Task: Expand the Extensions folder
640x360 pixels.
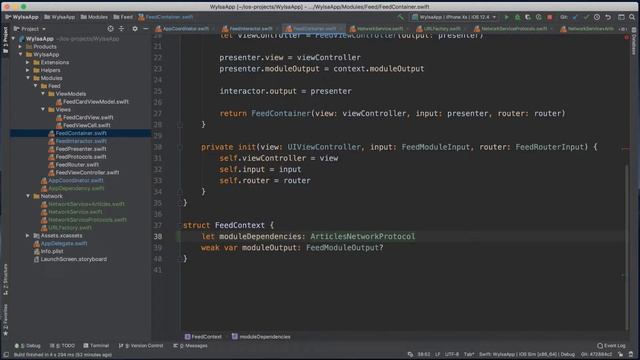Action: (28, 62)
